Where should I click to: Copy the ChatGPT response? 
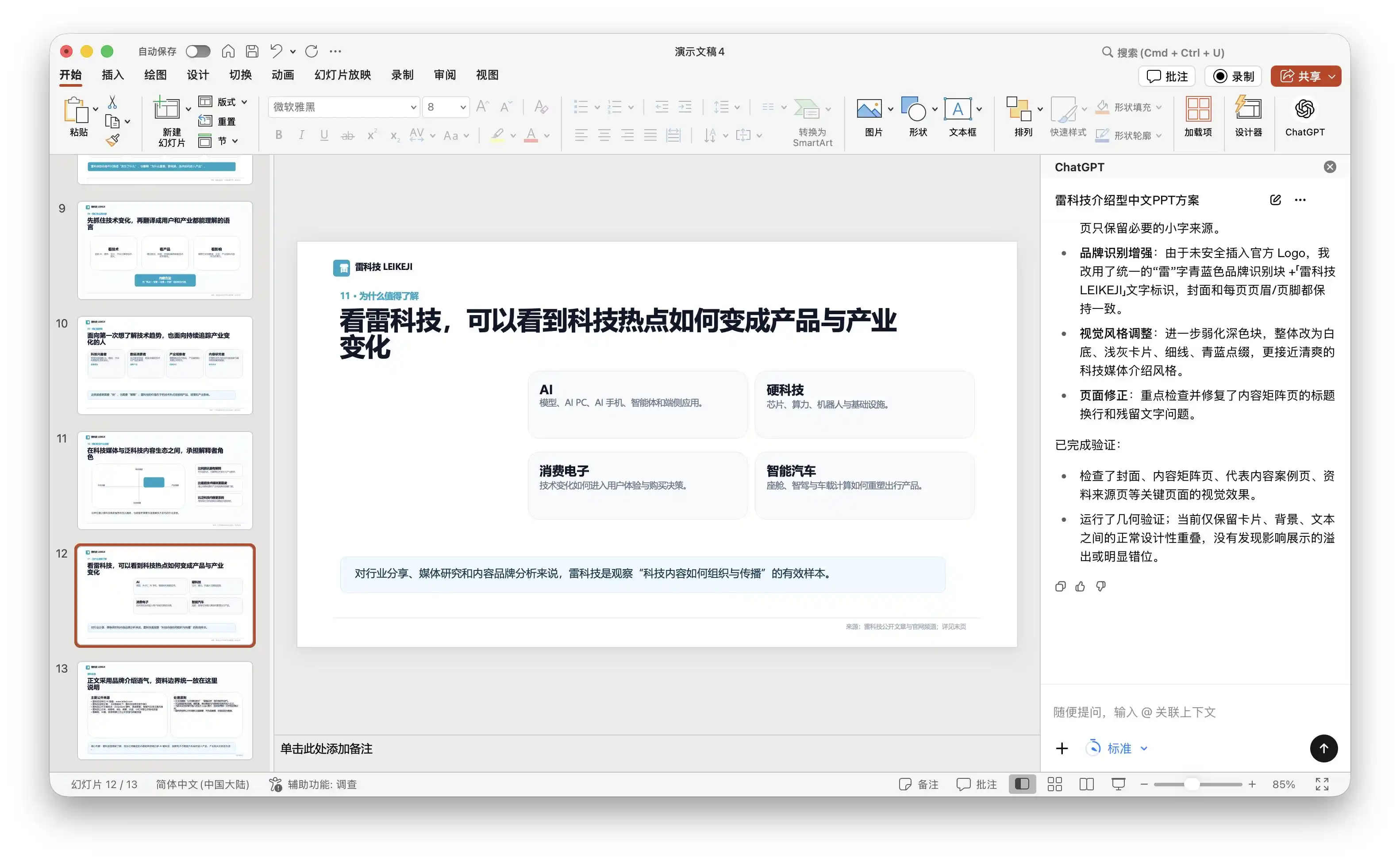coord(1060,586)
